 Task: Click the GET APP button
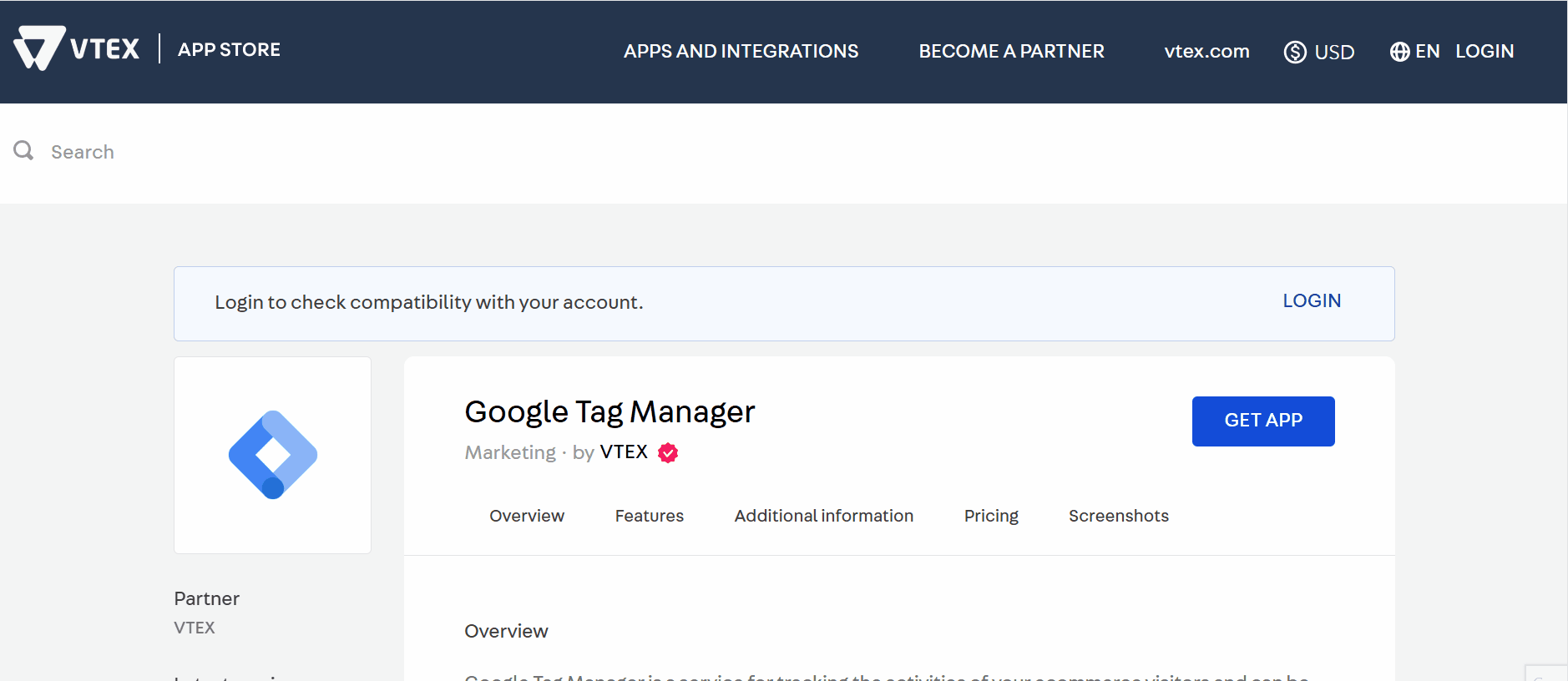pos(1263,421)
